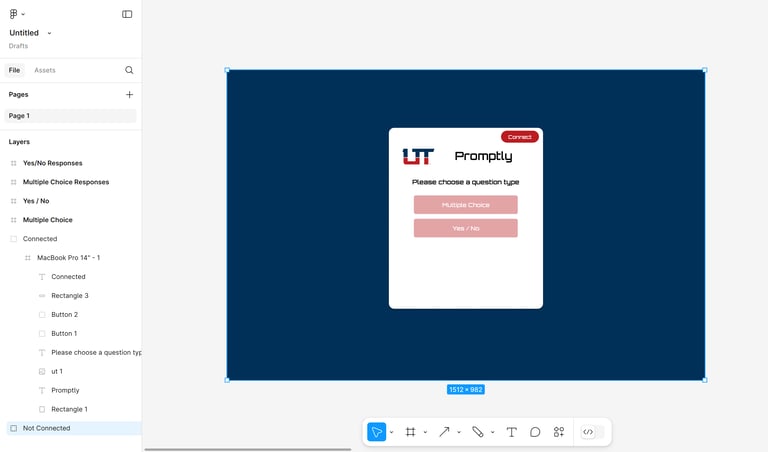Click section icon beside Connected layer
768x452 pixels.
click(x=14, y=239)
